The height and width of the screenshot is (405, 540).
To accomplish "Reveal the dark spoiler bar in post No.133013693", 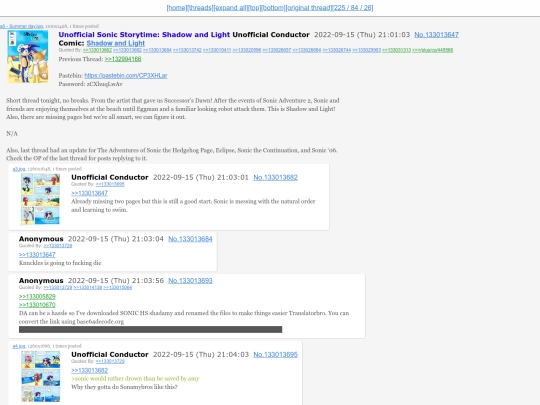I will pyautogui.click(x=150, y=330).
